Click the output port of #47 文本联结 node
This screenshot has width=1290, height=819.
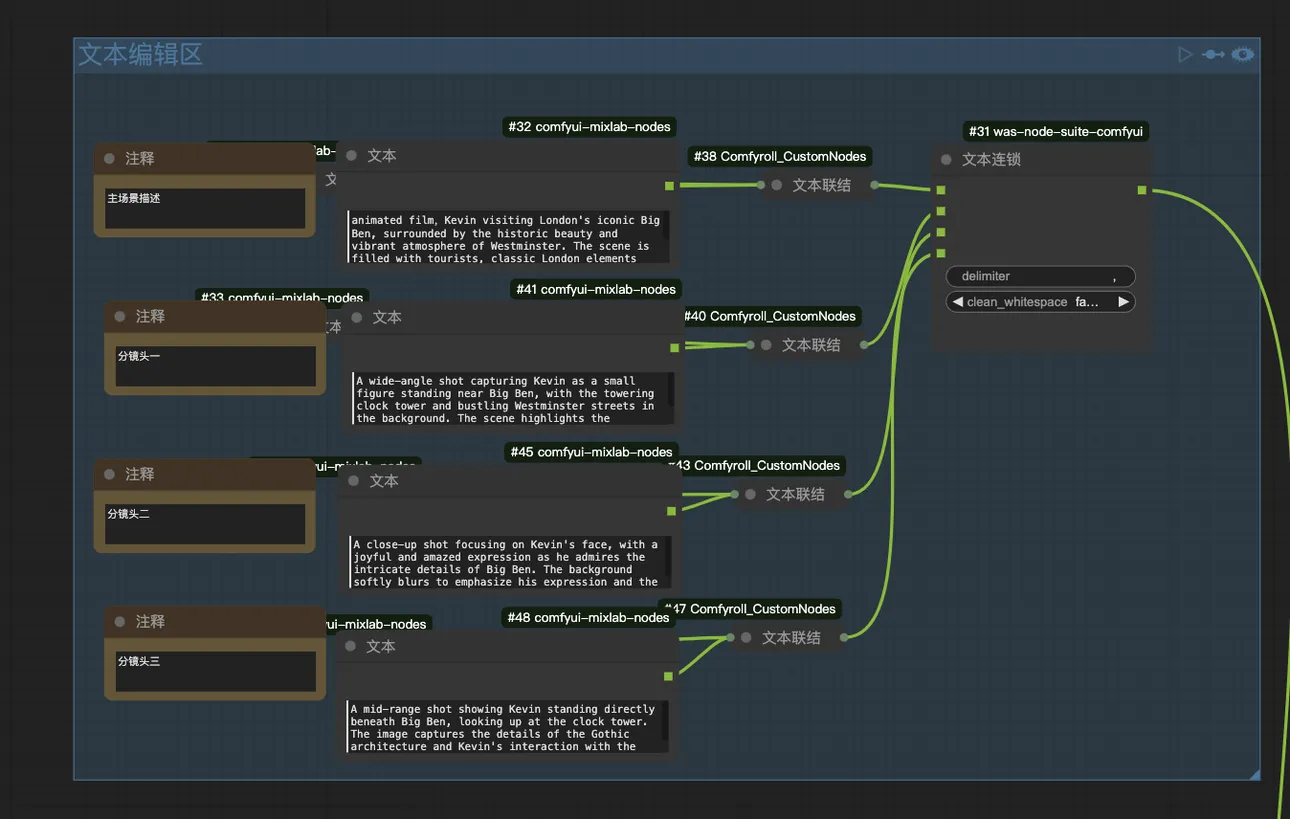tap(844, 637)
